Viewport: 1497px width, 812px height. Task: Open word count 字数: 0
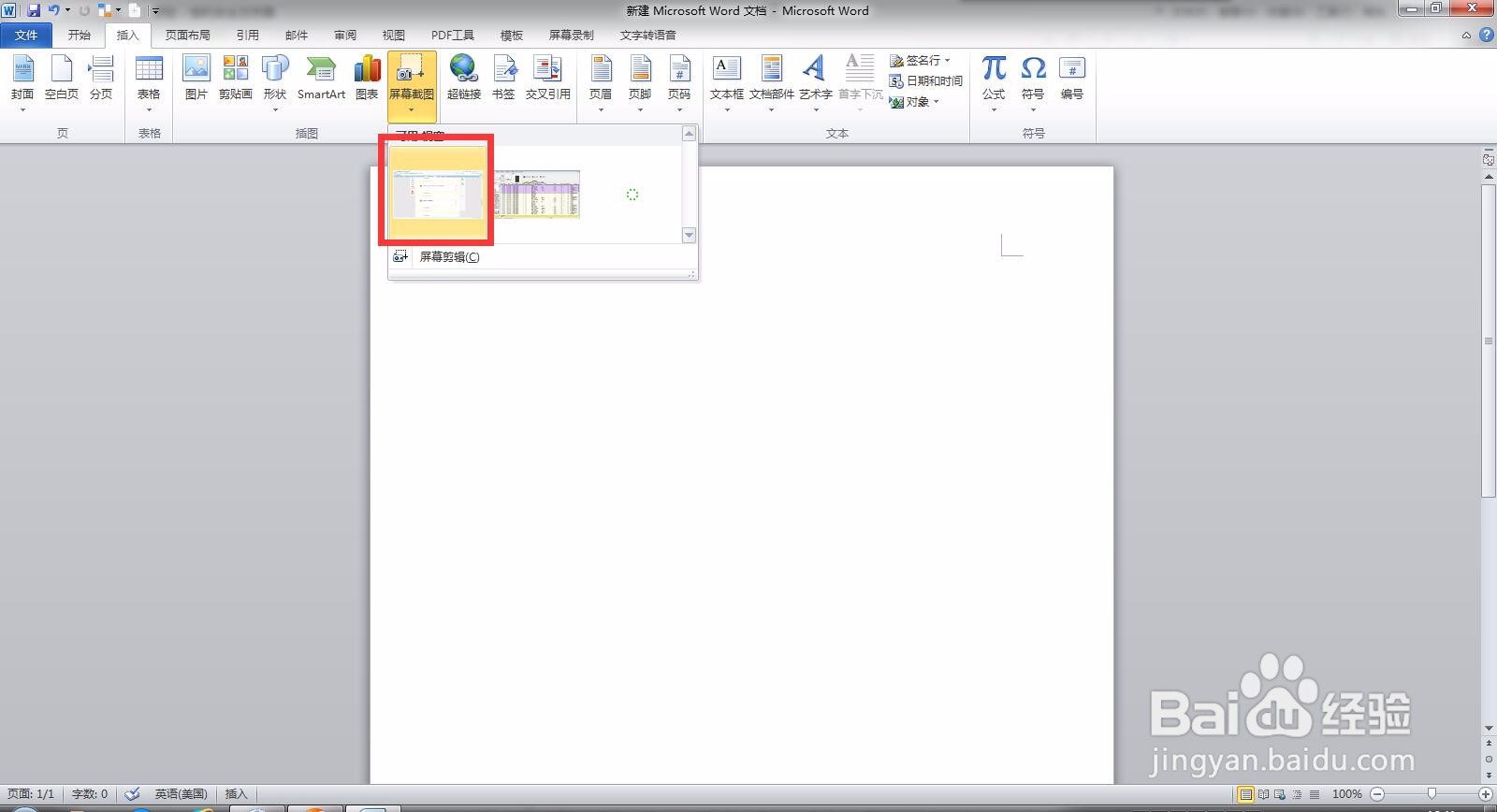tap(90, 794)
